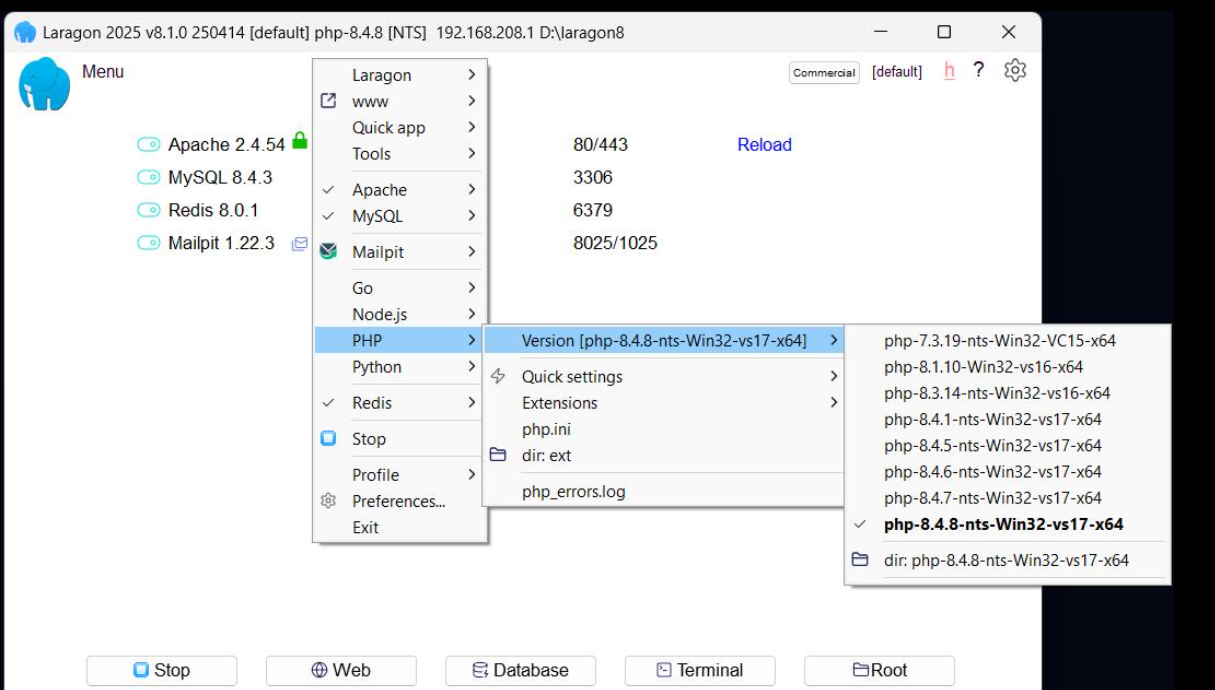The width and height of the screenshot is (1215, 690).
Task: Toggle the Redis 8.0.1 service switch
Action: point(149,210)
